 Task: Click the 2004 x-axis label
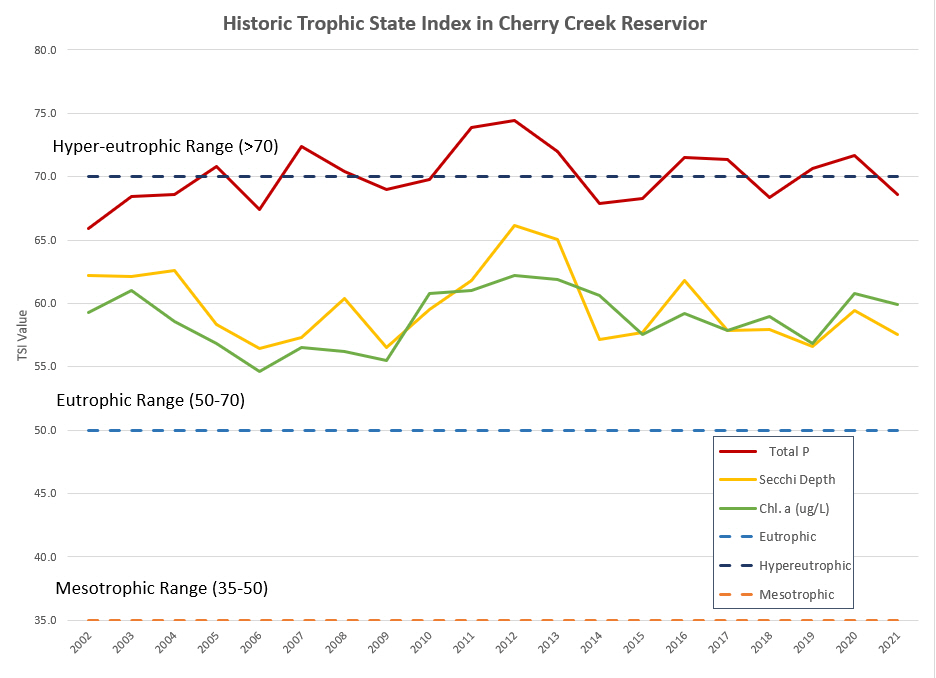pos(167,642)
